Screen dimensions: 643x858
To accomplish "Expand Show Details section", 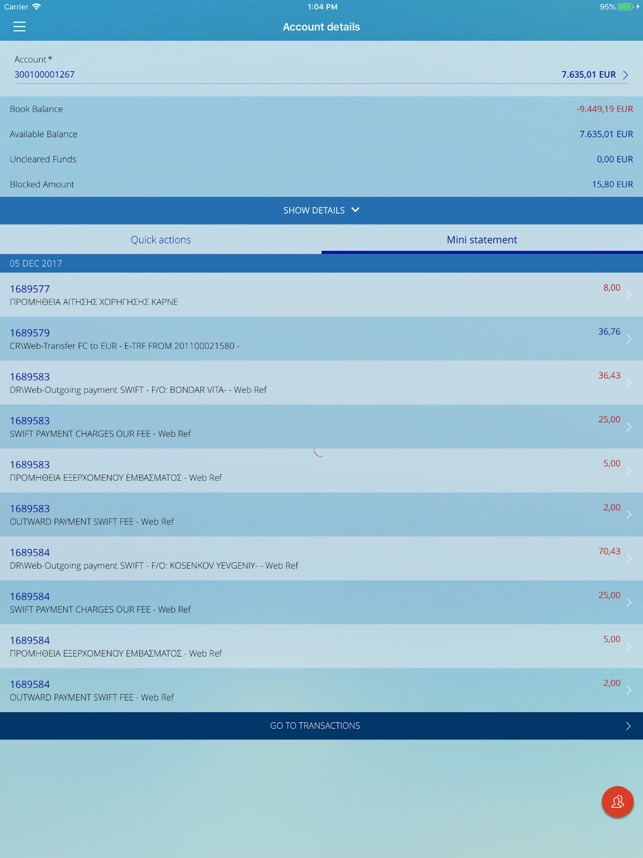I will pos(321,210).
